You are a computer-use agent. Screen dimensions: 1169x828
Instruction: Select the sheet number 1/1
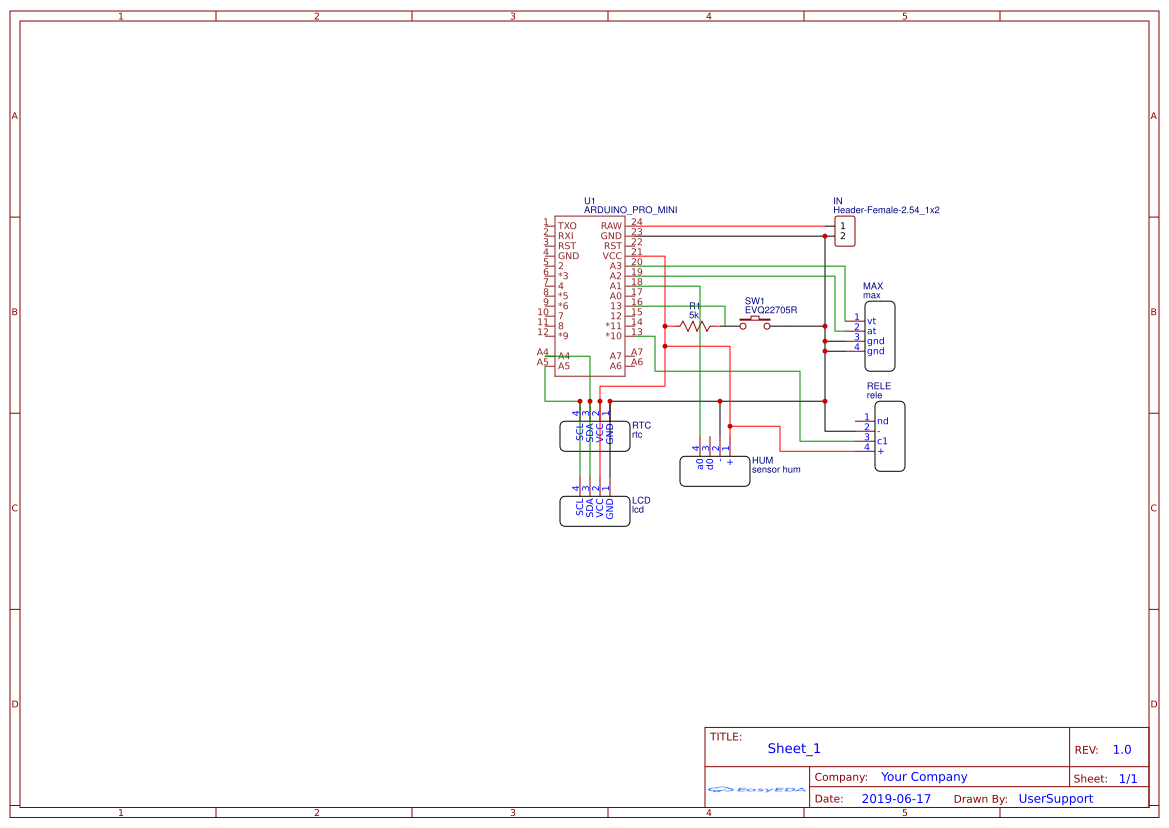coord(1128,779)
